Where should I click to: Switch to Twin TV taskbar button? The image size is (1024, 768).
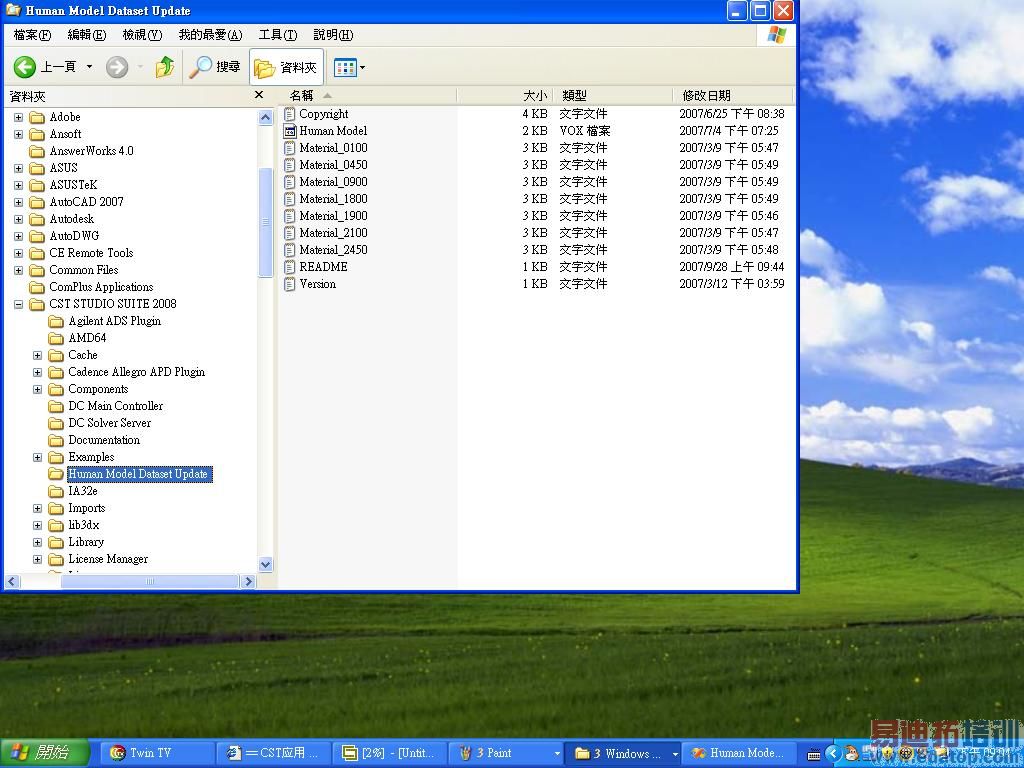click(157, 753)
